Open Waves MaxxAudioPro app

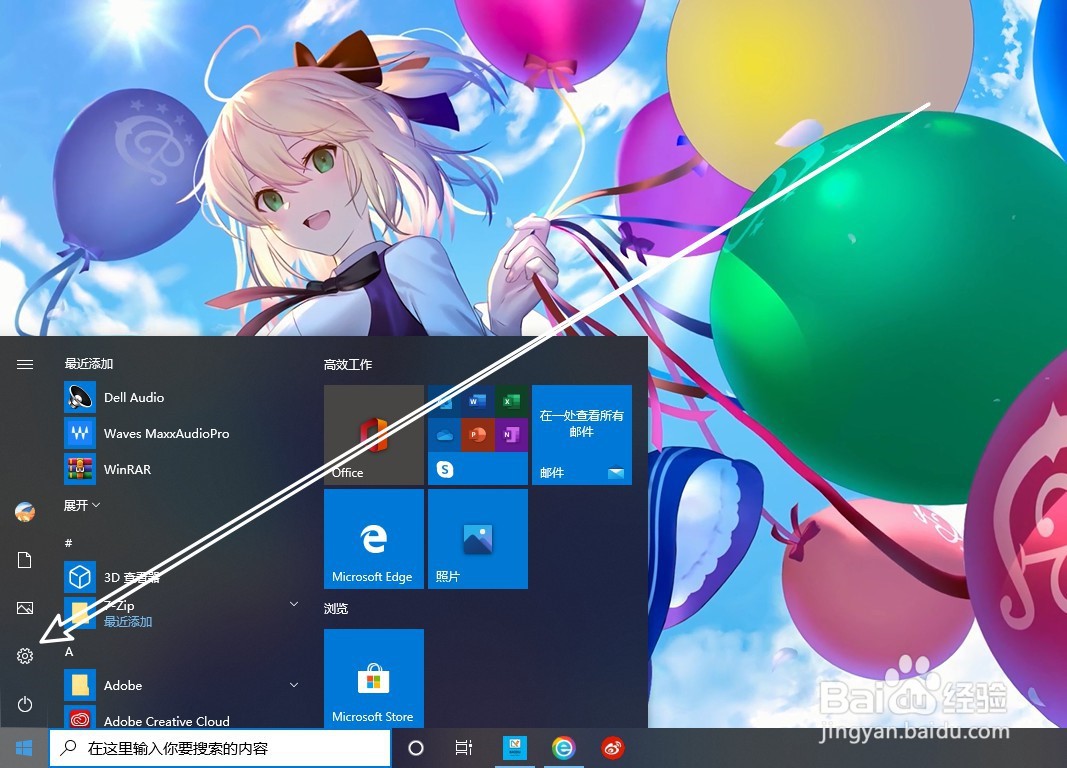(x=181, y=433)
